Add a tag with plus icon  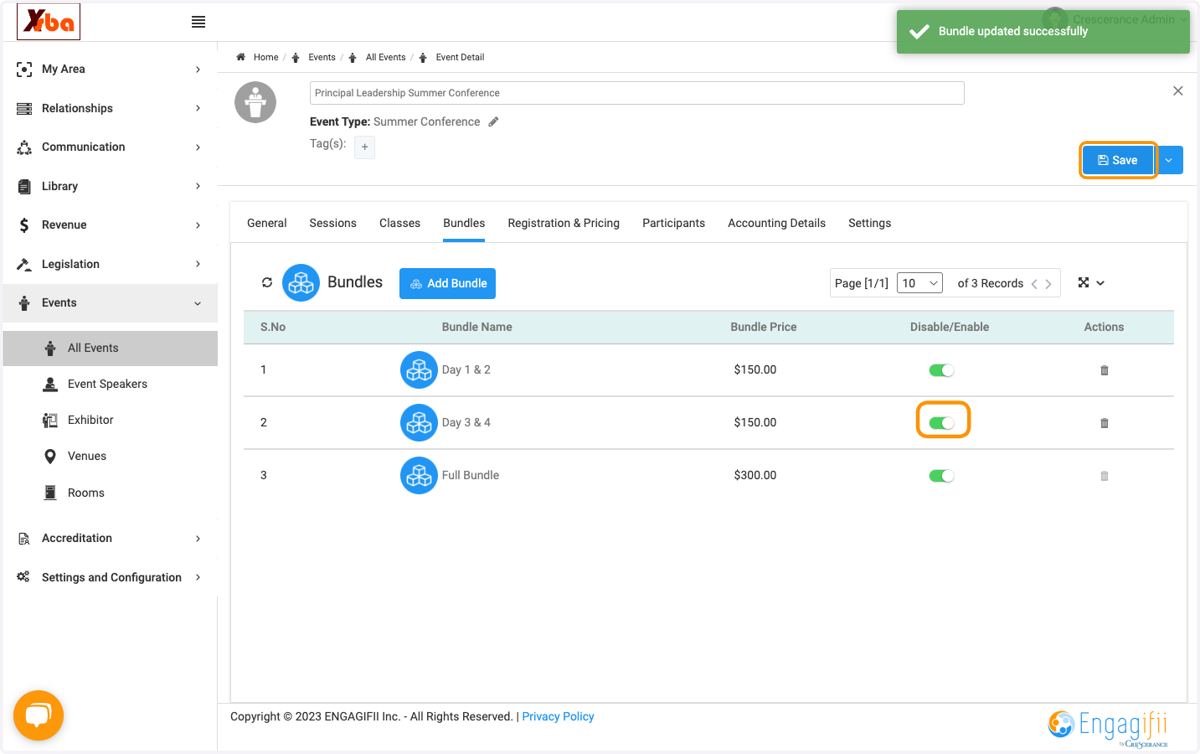365,147
